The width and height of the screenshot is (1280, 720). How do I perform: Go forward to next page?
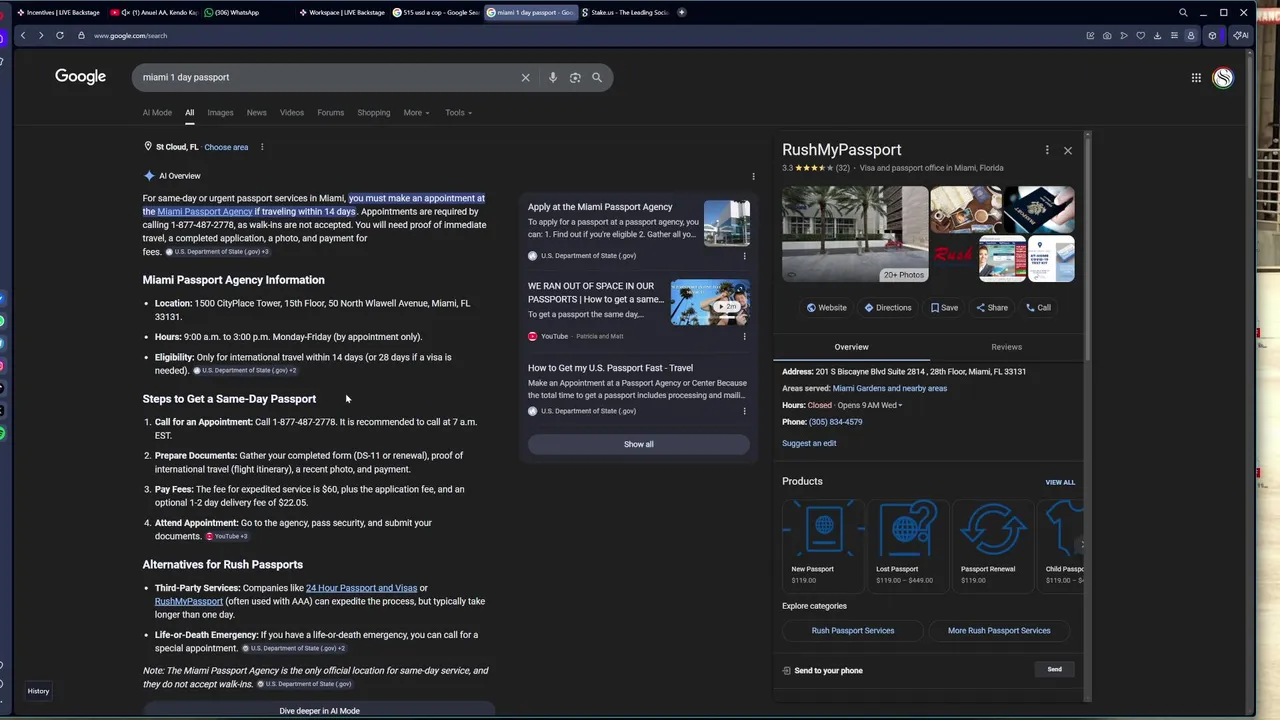(41, 35)
